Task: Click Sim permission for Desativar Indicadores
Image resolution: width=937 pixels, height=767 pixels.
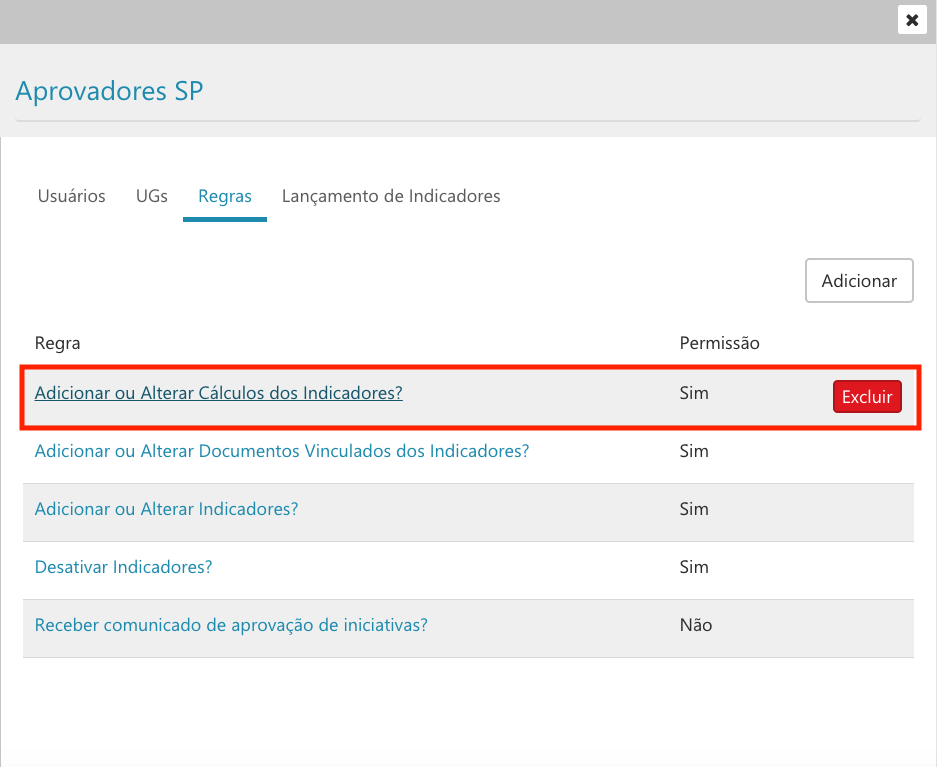Action: coord(694,567)
